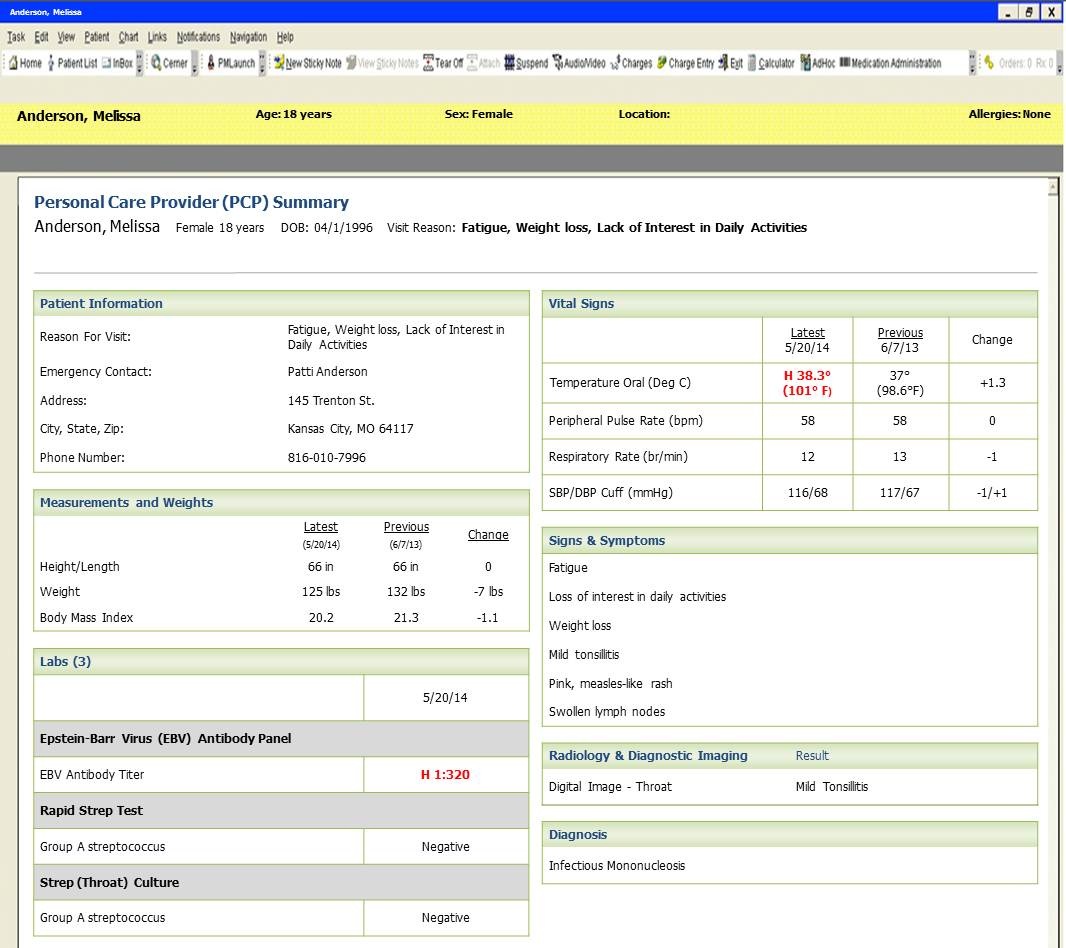Click Latest column in Measurements and Weights
The height and width of the screenshot is (948, 1066).
pyautogui.click(x=321, y=527)
